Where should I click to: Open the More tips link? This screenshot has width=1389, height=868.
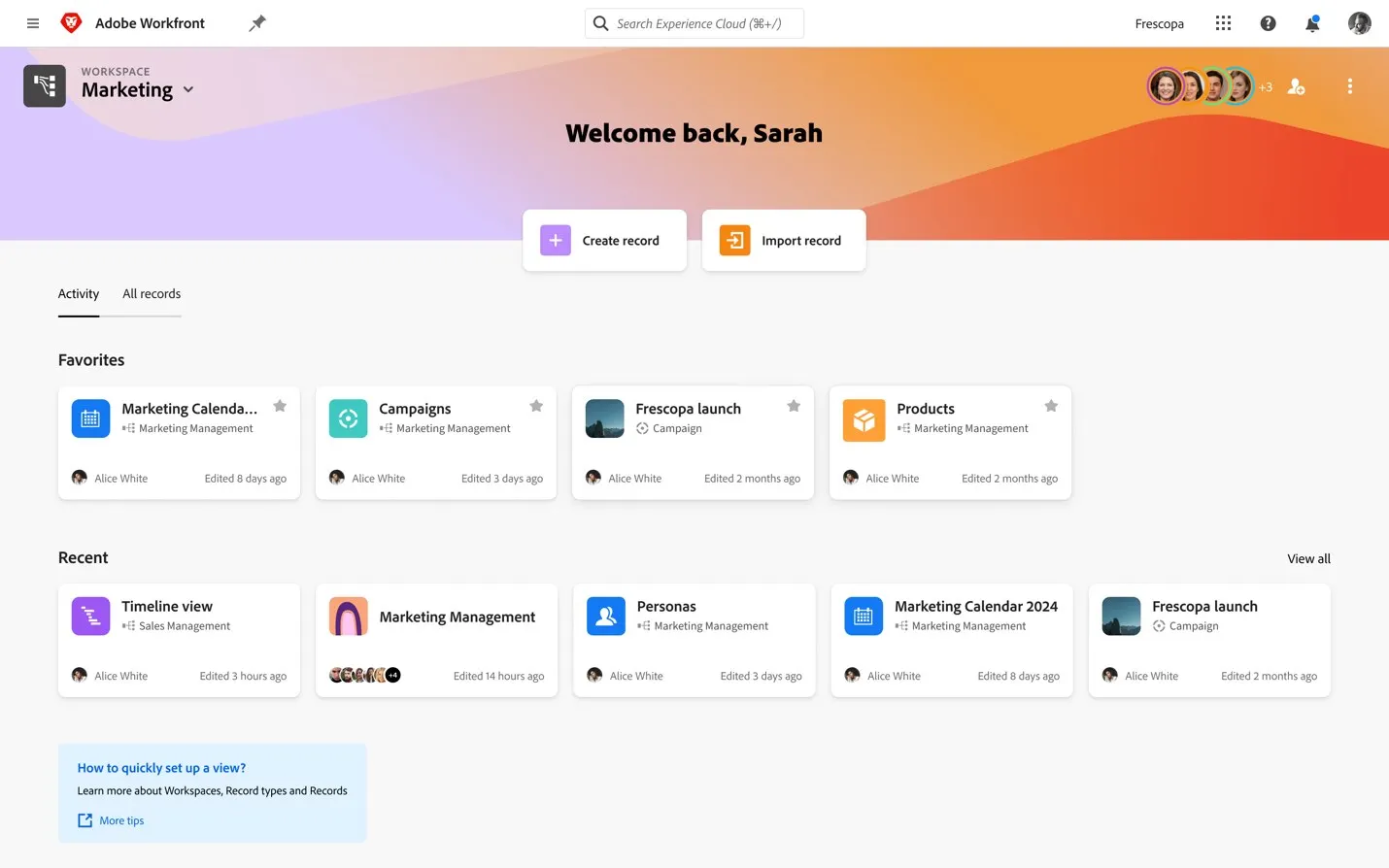tap(121, 820)
